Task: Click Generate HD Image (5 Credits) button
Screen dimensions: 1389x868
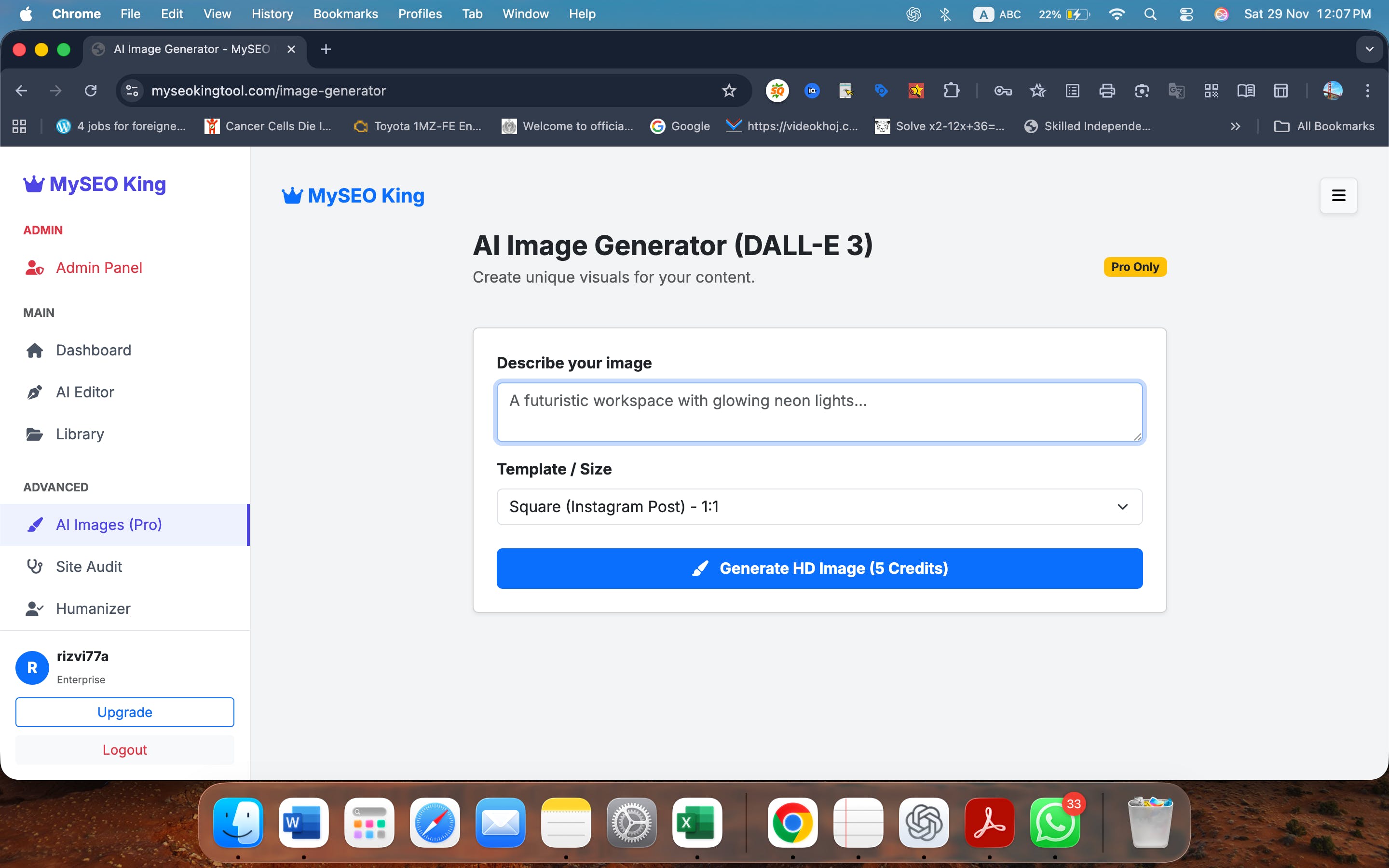Action: (x=819, y=569)
